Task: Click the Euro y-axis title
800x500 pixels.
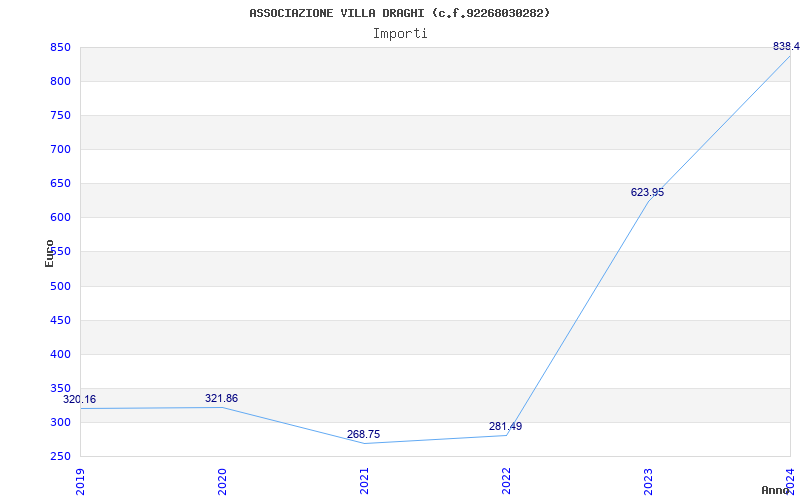Action: pyautogui.click(x=49, y=254)
